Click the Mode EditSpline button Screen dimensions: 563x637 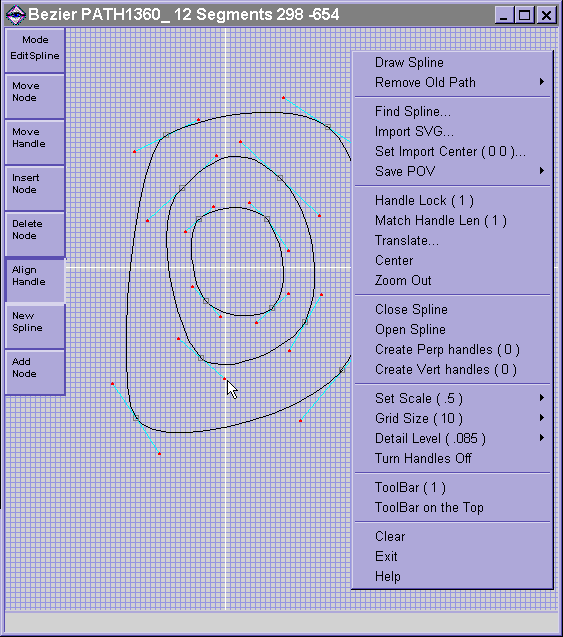tap(35, 50)
